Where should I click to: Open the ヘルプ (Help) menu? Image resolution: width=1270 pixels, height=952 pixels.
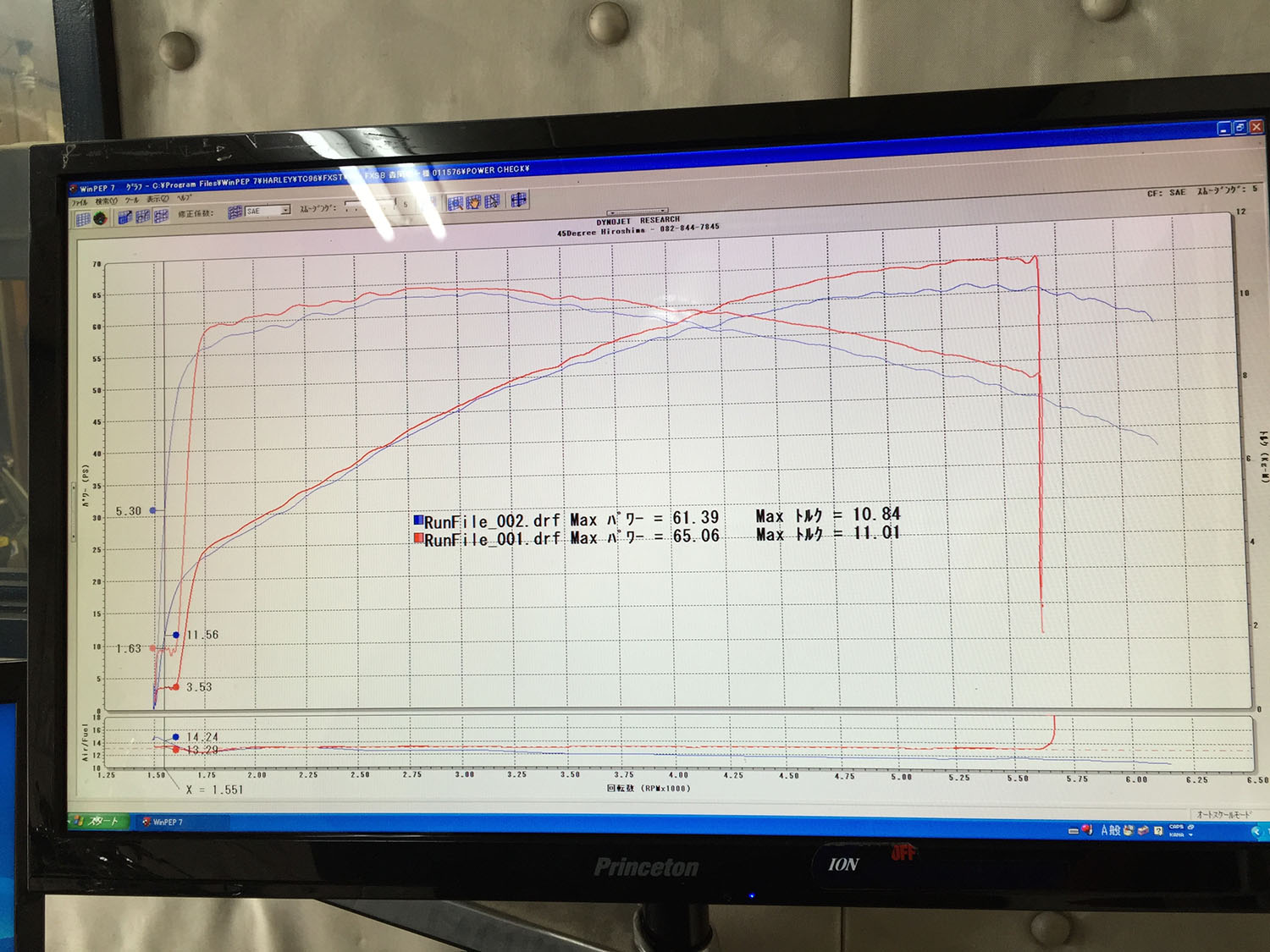point(184,198)
